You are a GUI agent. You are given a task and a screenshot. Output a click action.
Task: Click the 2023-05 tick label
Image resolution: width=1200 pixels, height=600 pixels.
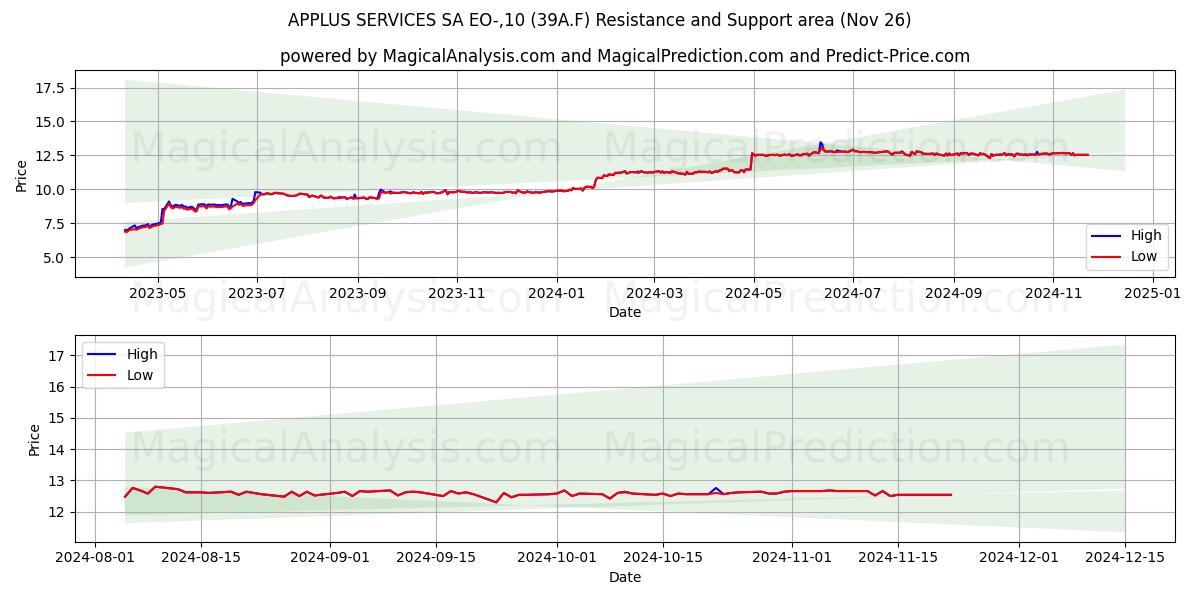tap(158, 294)
